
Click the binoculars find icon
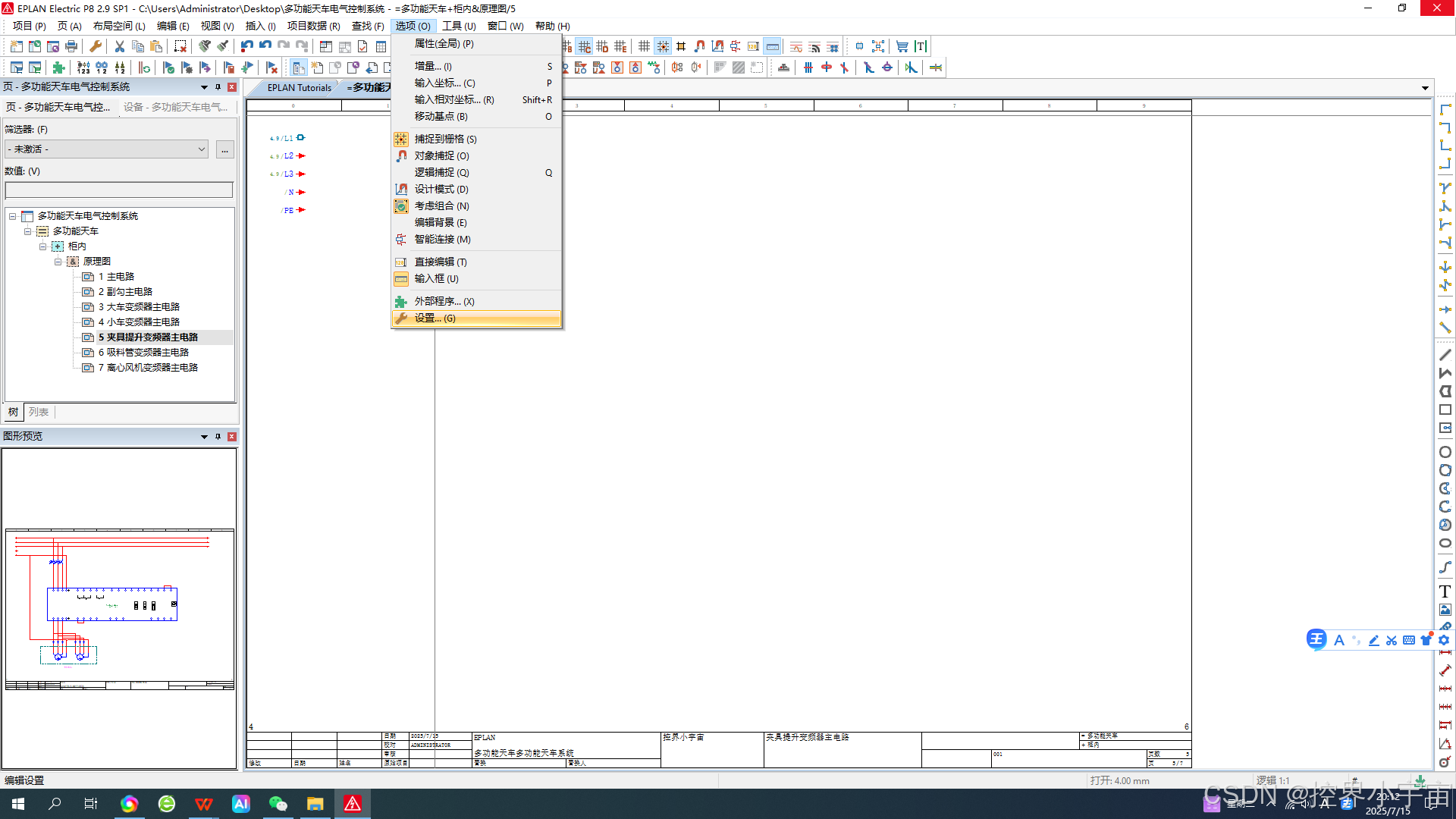pyautogui.click(x=102, y=68)
